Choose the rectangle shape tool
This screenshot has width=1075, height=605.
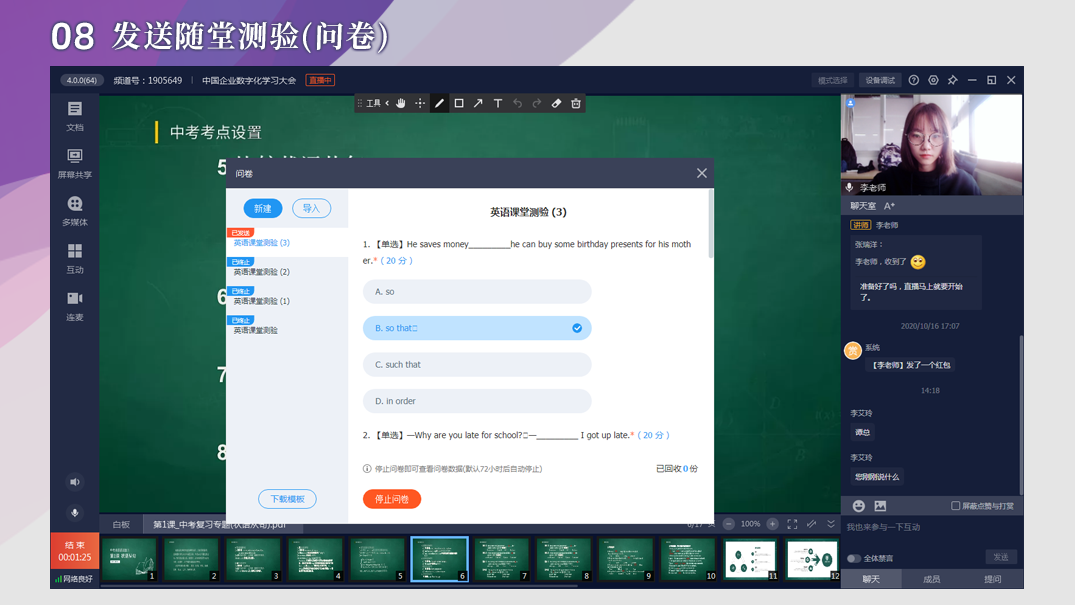459,103
